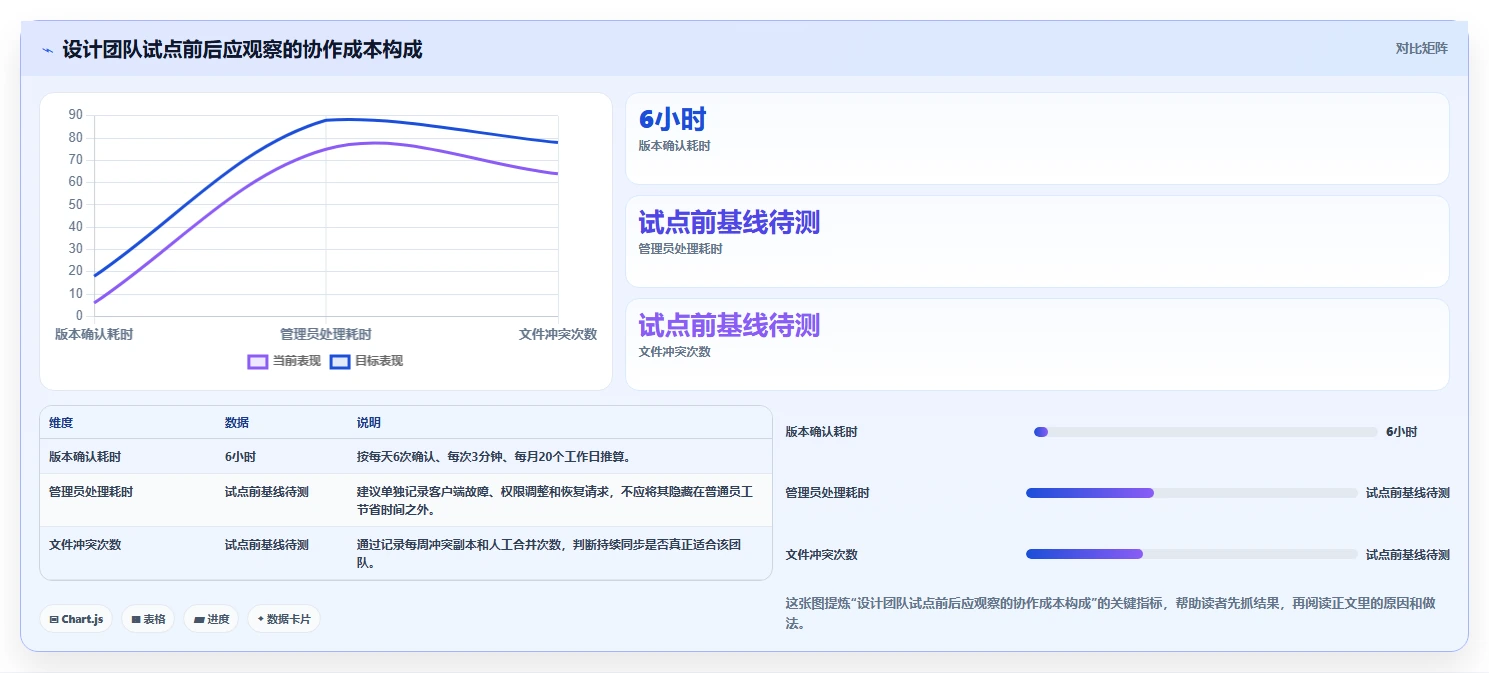Click the 6小时 cell in the table

[240, 457]
